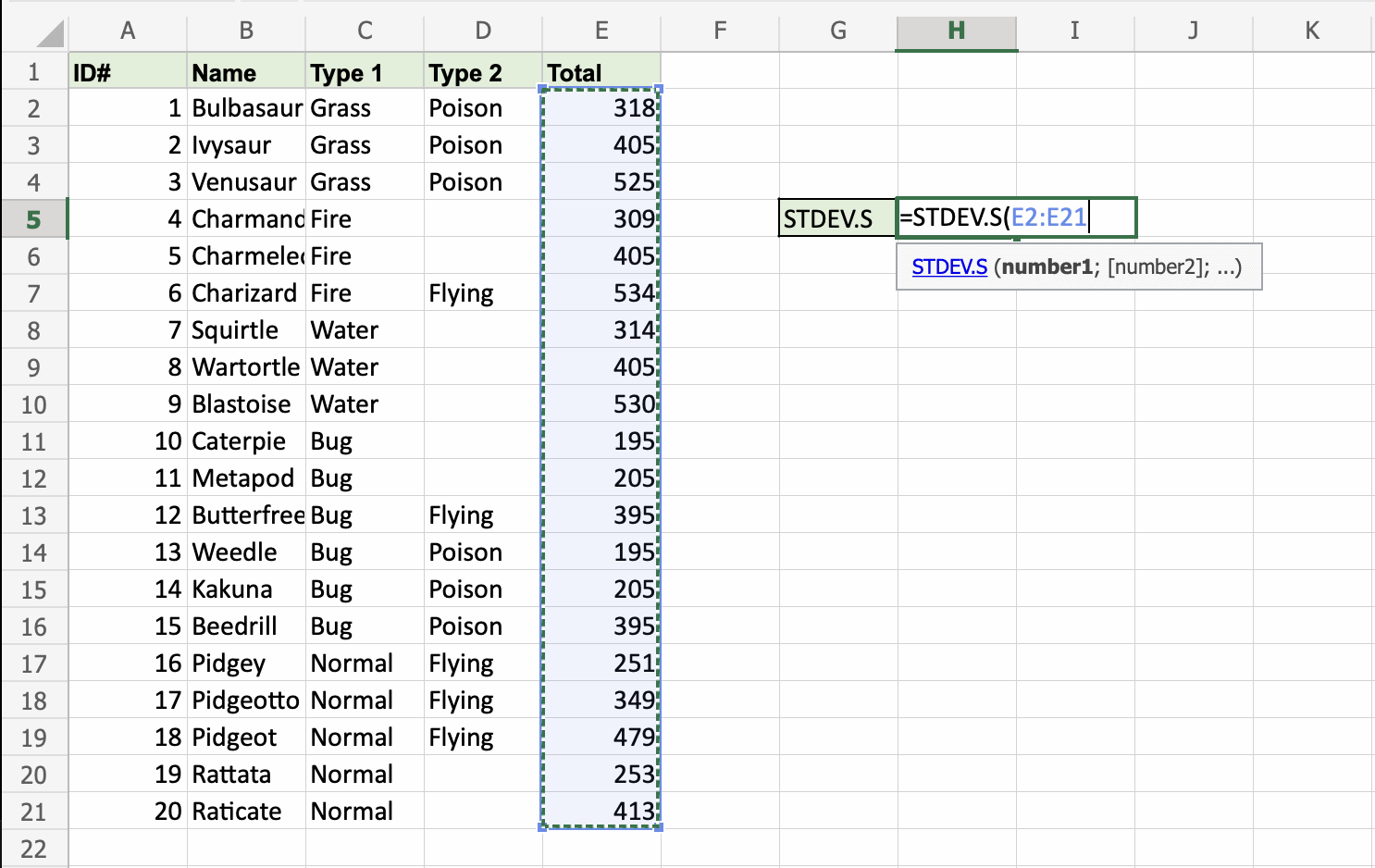Select the column H header
The image size is (1375, 868).
pyautogui.click(x=957, y=31)
